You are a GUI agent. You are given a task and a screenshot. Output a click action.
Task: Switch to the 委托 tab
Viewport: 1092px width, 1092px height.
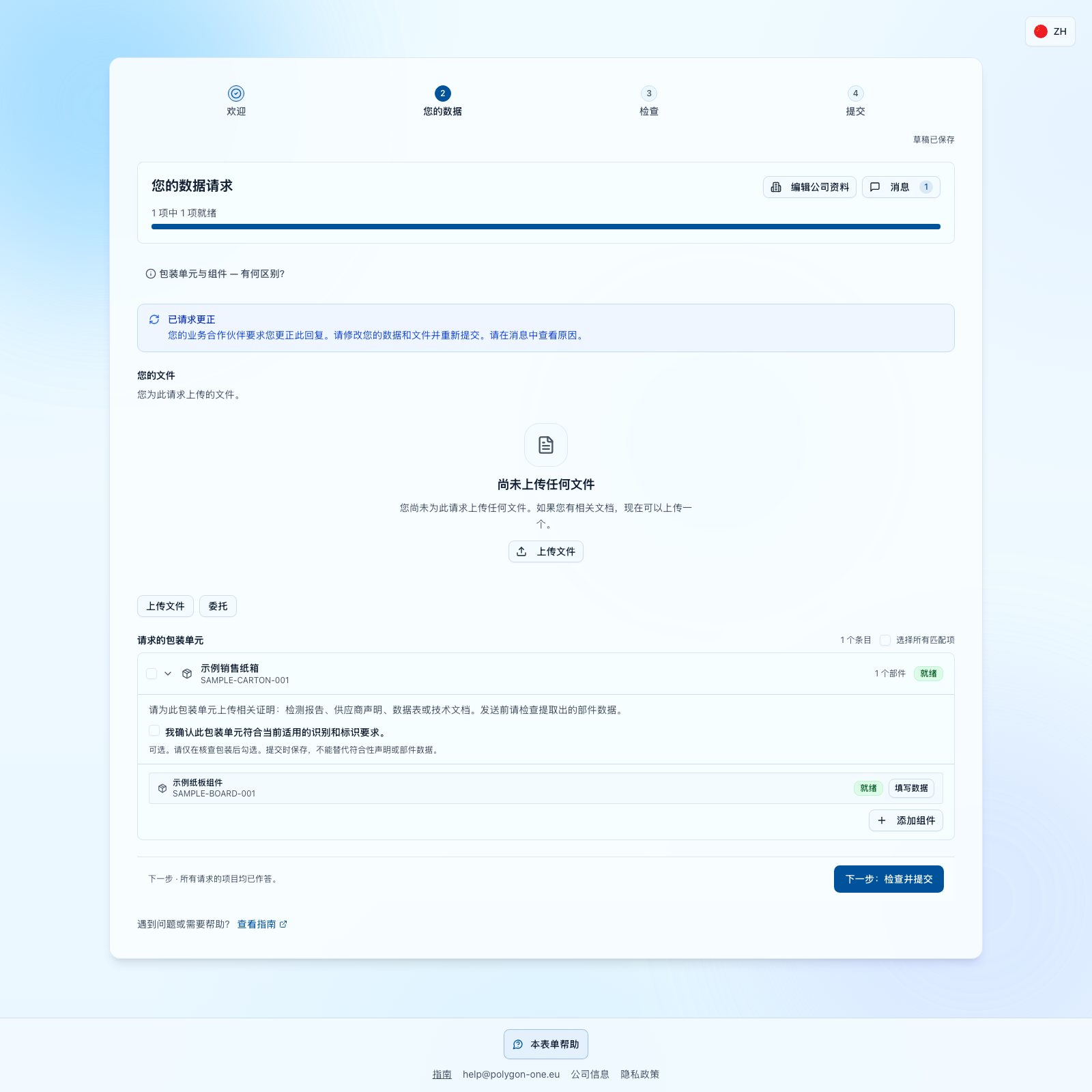point(218,606)
